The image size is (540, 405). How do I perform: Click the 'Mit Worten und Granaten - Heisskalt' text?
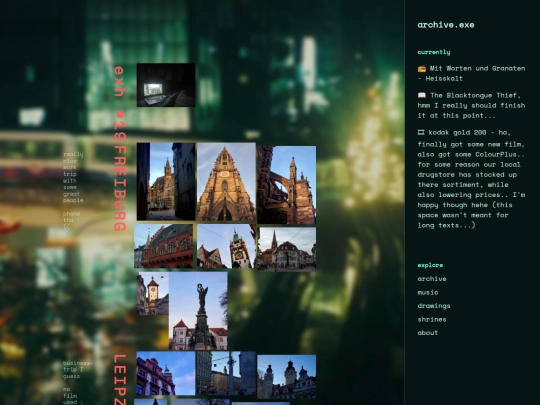[472, 73]
